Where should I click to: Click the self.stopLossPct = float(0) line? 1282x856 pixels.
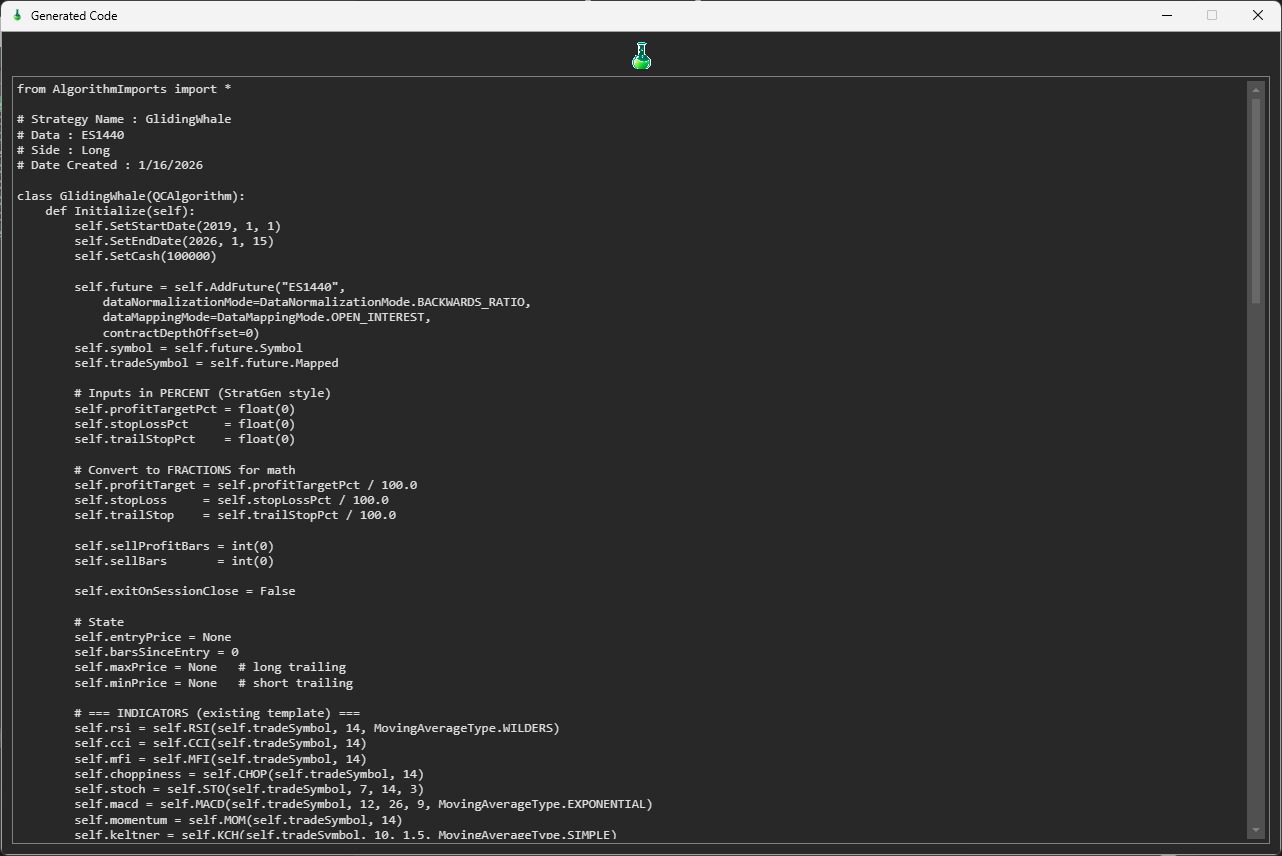point(185,424)
